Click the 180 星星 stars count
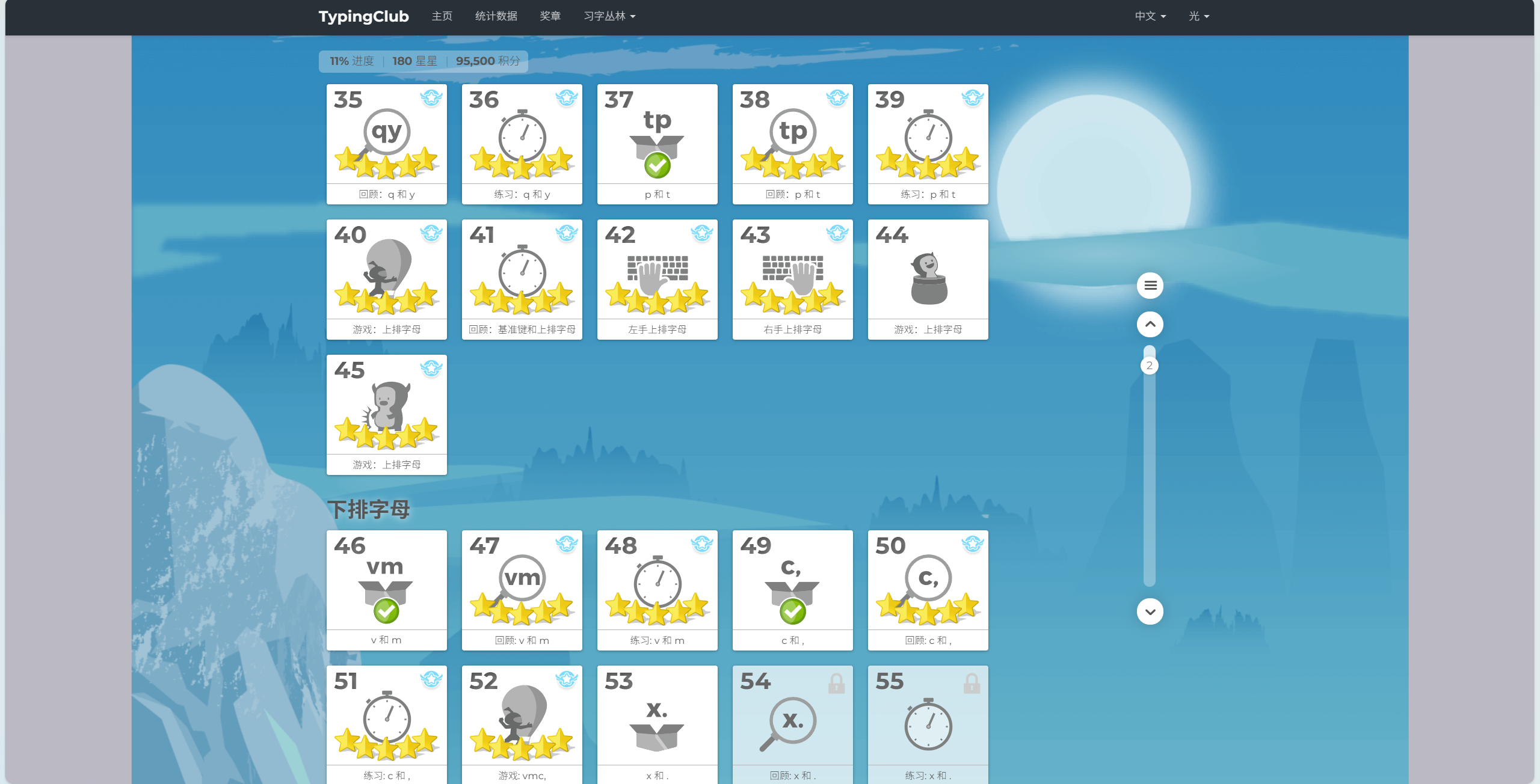The height and width of the screenshot is (784, 1540). coord(414,61)
